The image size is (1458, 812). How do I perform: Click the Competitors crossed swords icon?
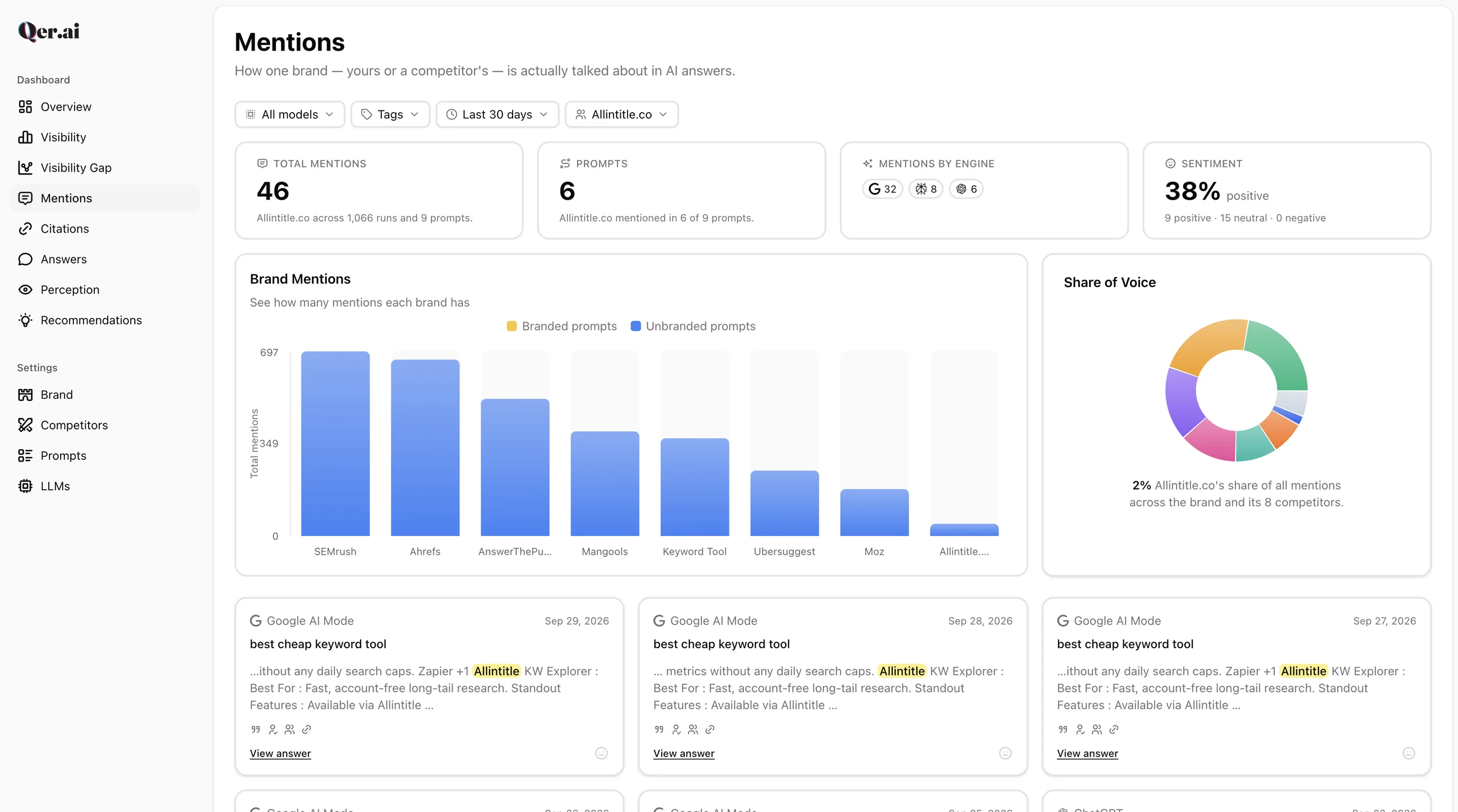(25, 426)
